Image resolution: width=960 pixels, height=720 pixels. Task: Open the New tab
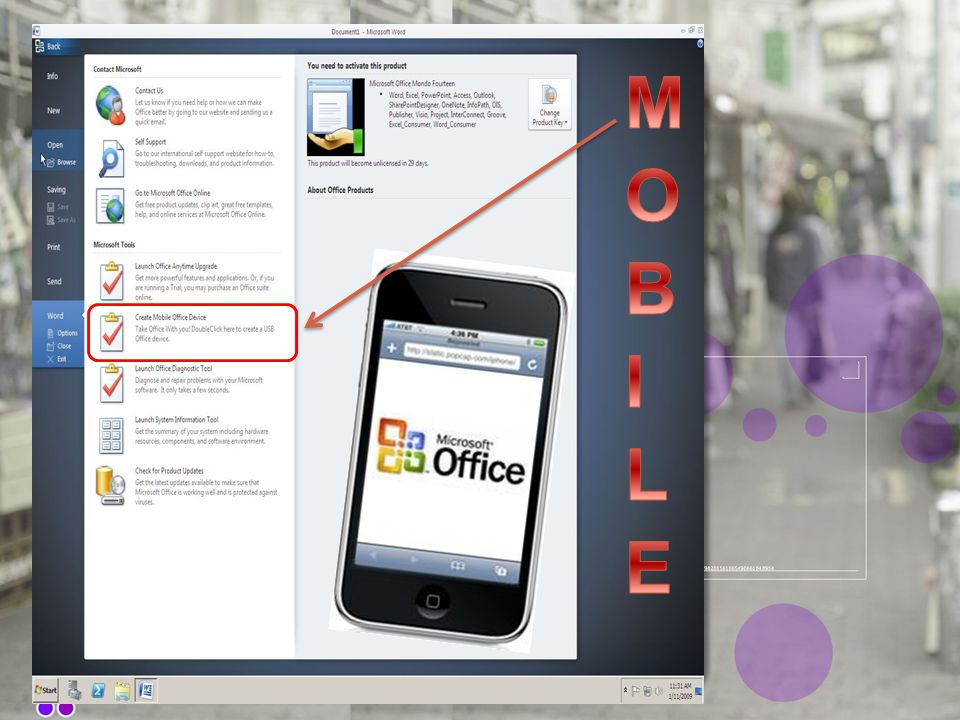coord(53,111)
